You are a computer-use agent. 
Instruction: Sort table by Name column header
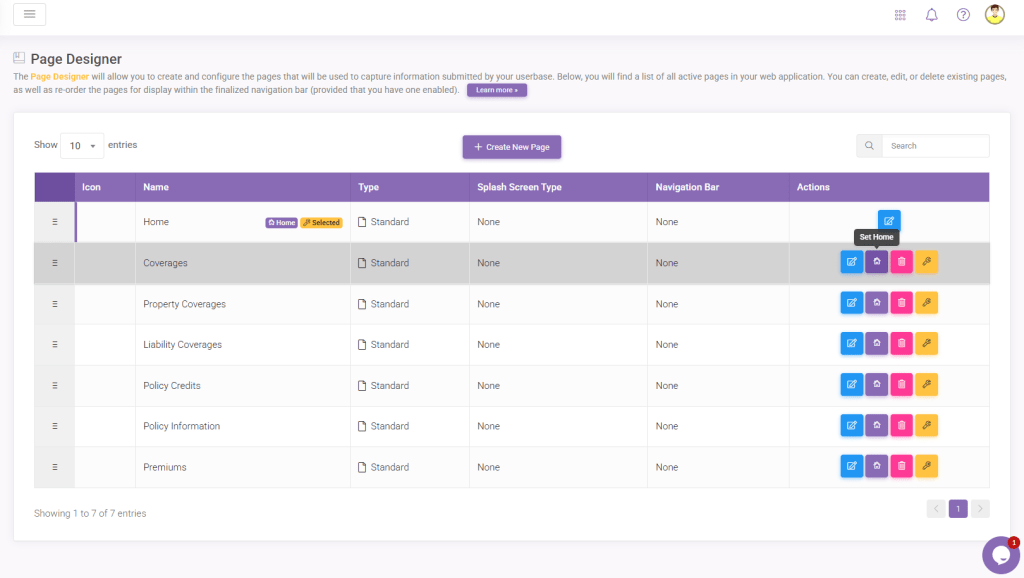coord(156,187)
